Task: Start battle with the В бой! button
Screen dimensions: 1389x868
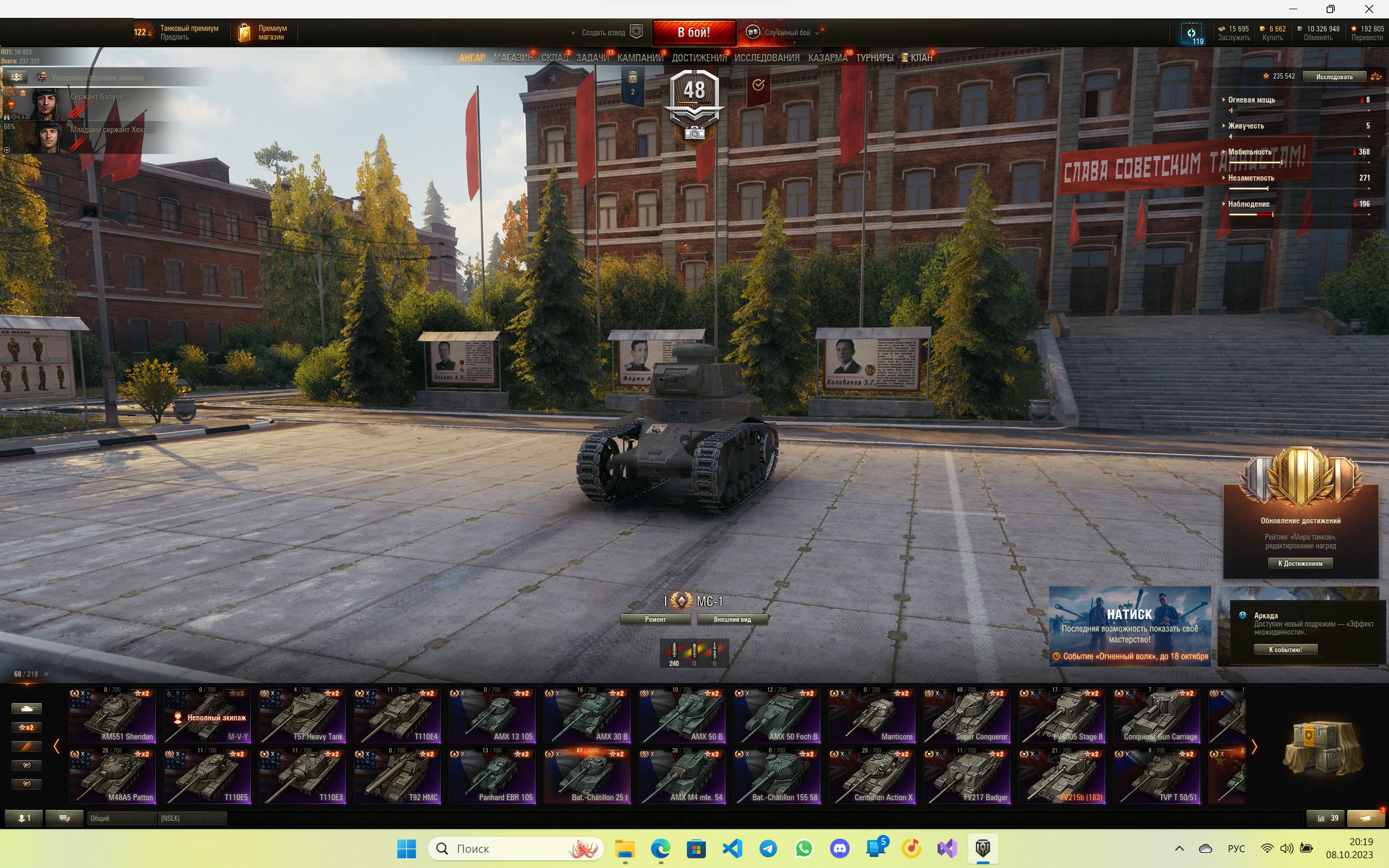Action: (x=694, y=32)
